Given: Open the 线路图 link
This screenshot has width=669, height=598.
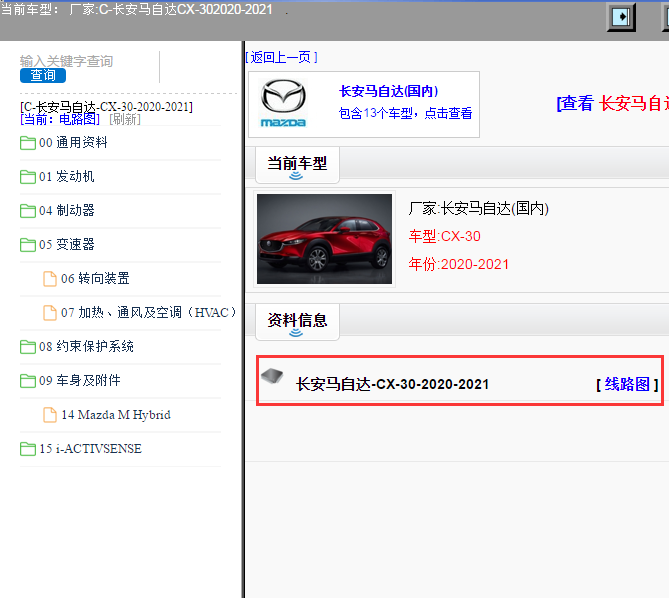Looking at the screenshot, I should pyautogui.click(x=627, y=384).
